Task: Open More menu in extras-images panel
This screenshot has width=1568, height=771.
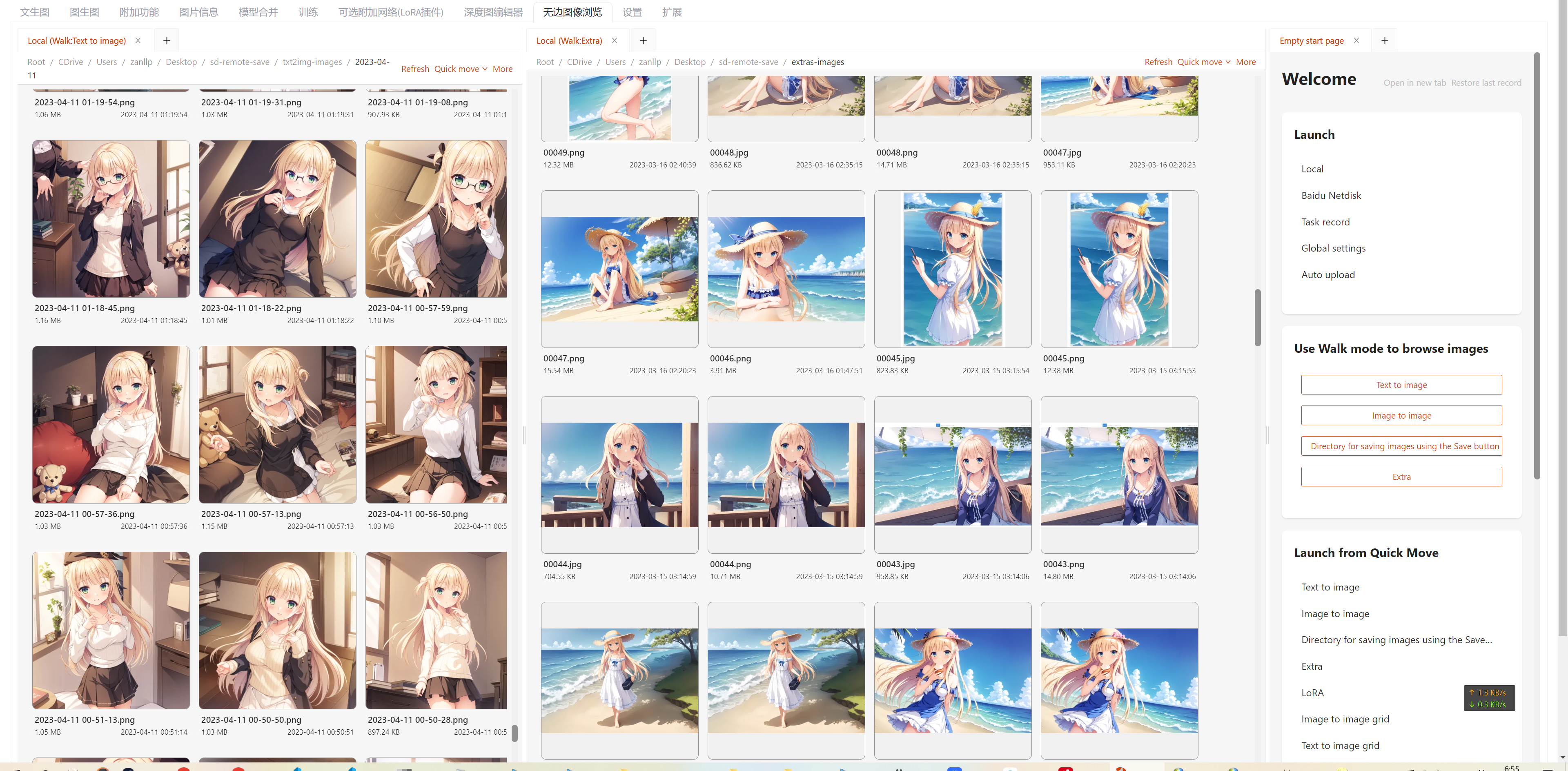Action: coord(1245,62)
